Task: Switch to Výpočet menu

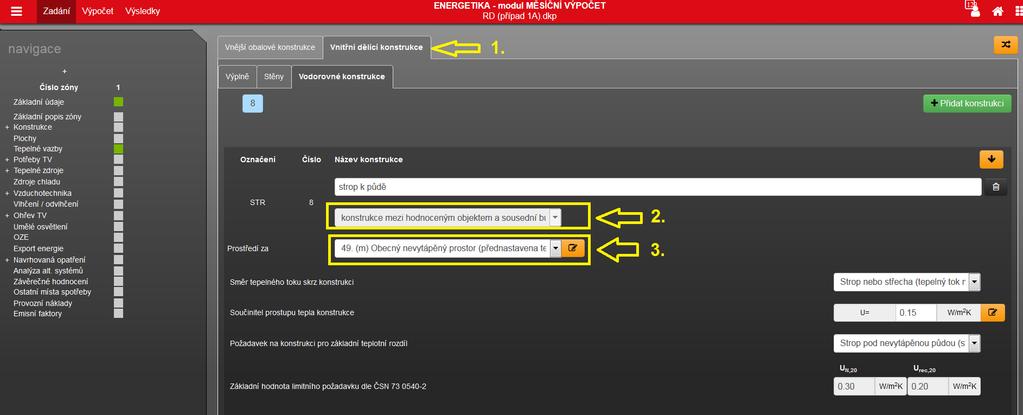Action: (96, 11)
